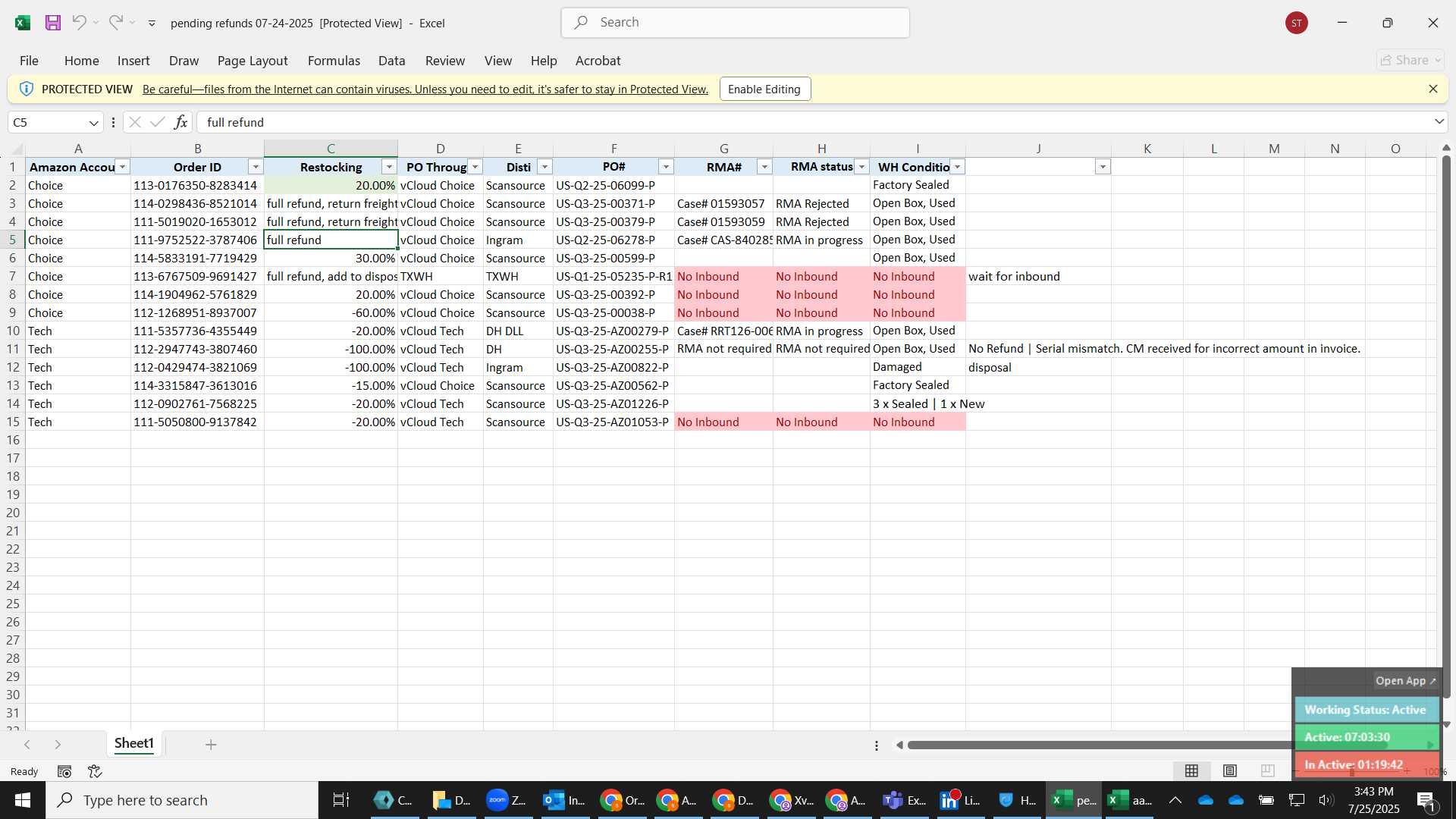Open RMA# column filter dropdown
1456x819 pixels.
764,167
